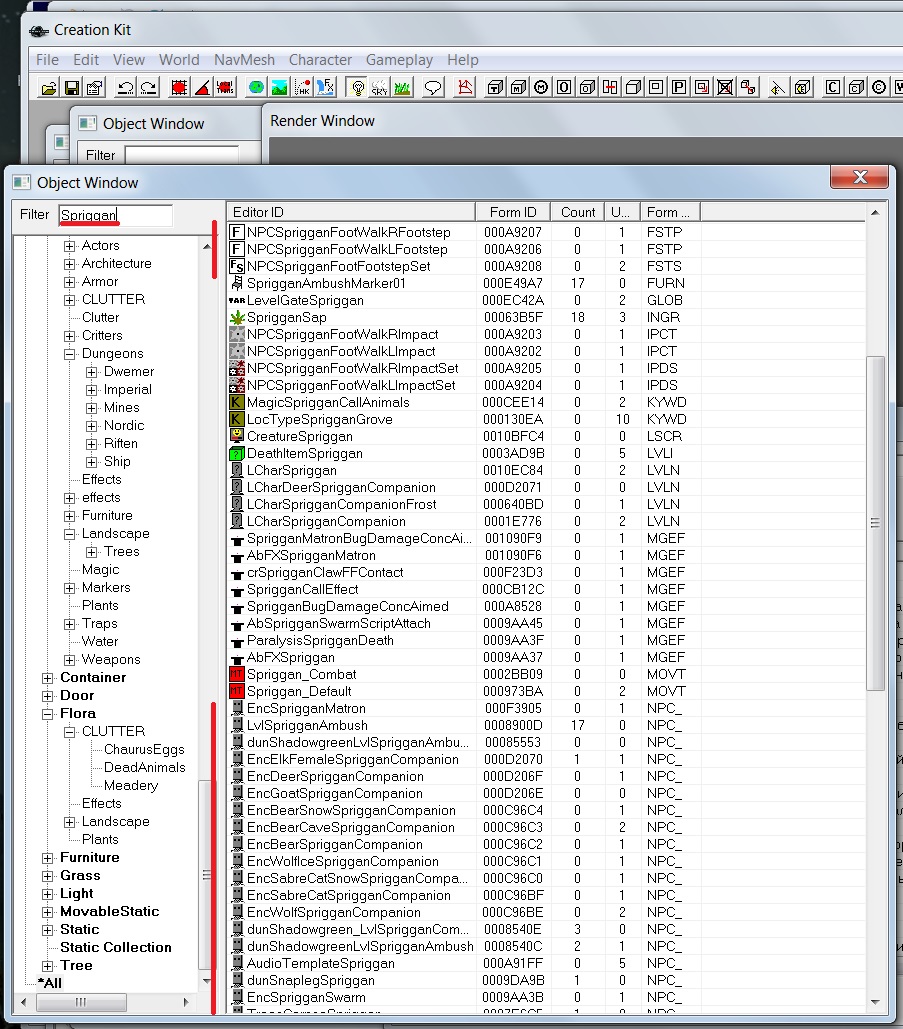The width and height of the screenshot is (903, 1029).
Task: Toggle the light bulb lighting icon
Action: pyautogui.click(x=357, y=87)
